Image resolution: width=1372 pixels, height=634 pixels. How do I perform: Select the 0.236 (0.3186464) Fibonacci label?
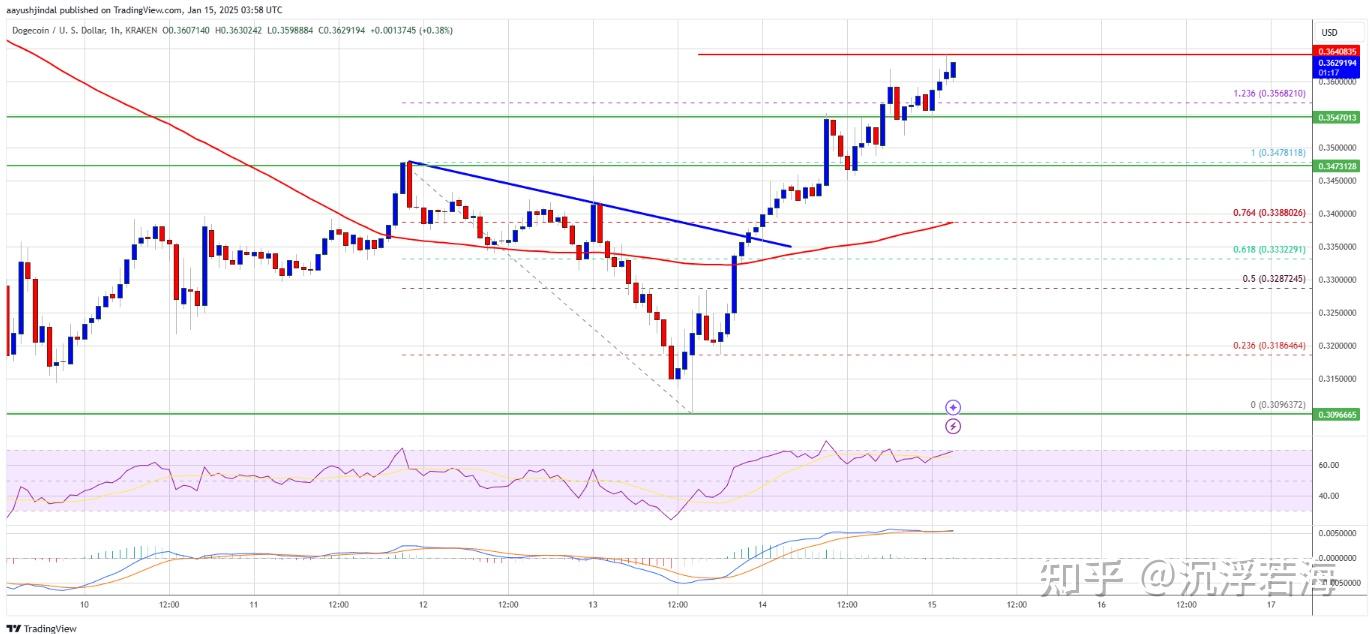point(1270,344)
